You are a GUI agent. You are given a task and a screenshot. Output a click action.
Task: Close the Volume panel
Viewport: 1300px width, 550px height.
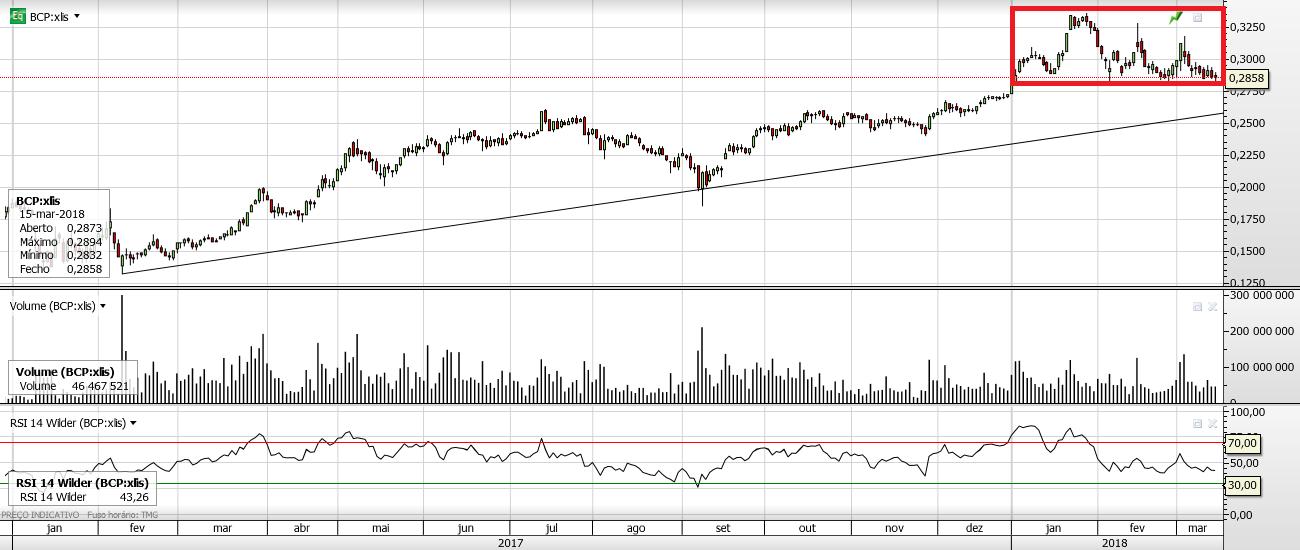[1212, 306]
